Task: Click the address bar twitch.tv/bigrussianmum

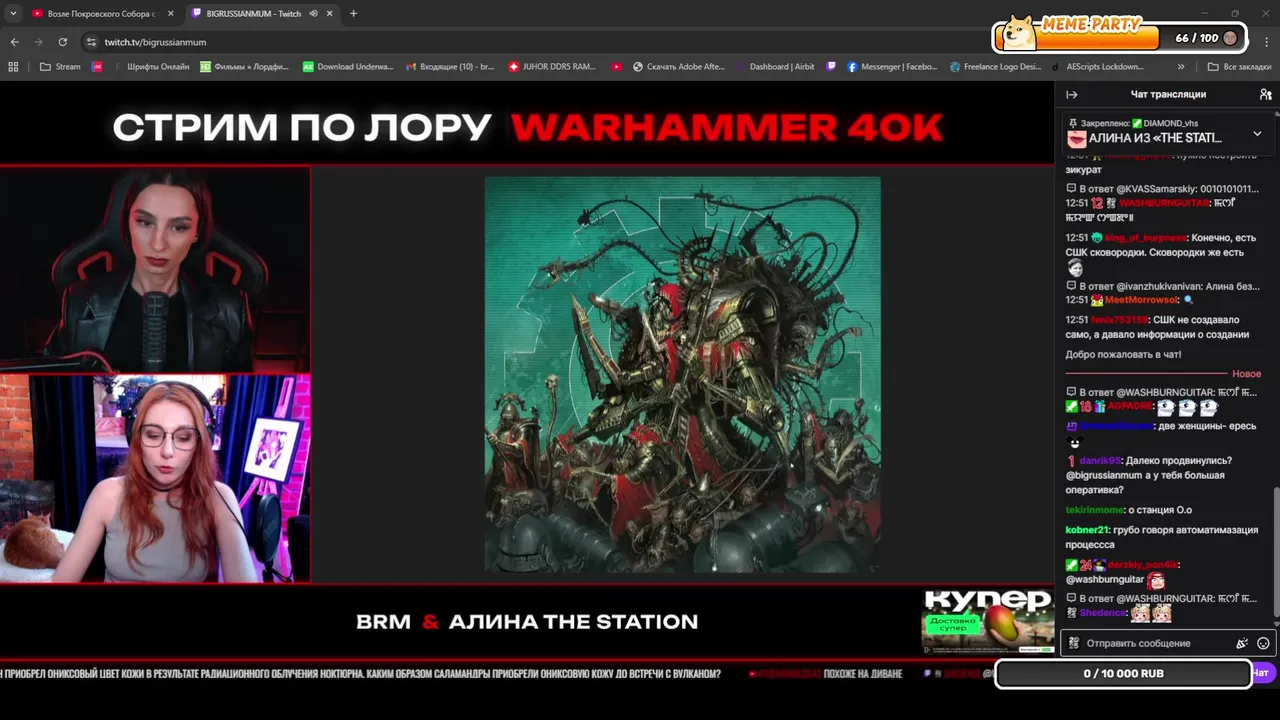Action: [x=155, y=42]
